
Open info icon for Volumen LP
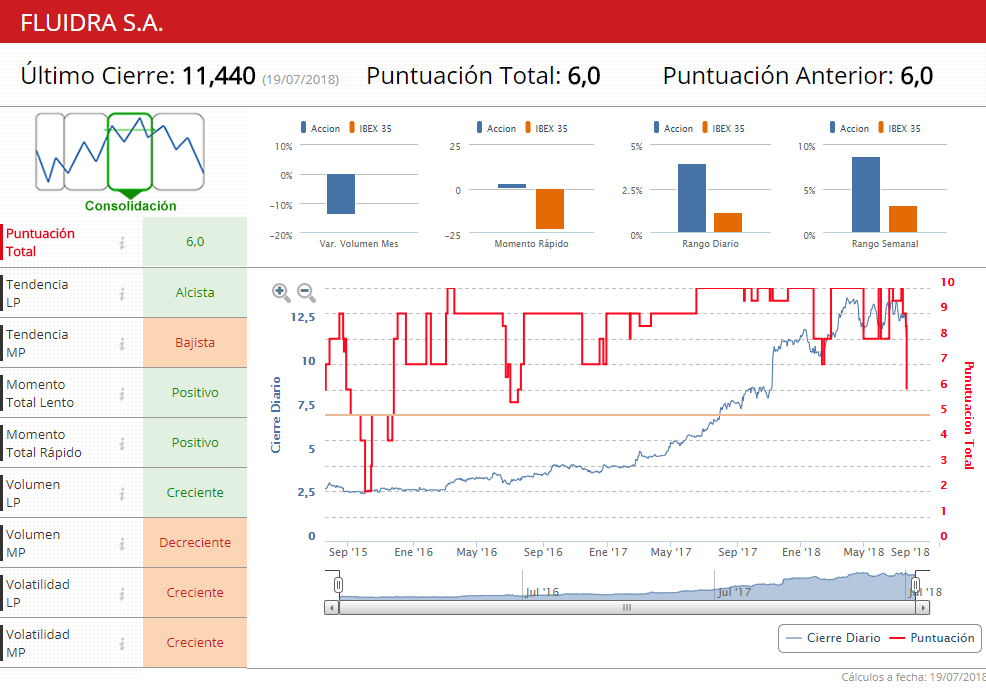122,493
